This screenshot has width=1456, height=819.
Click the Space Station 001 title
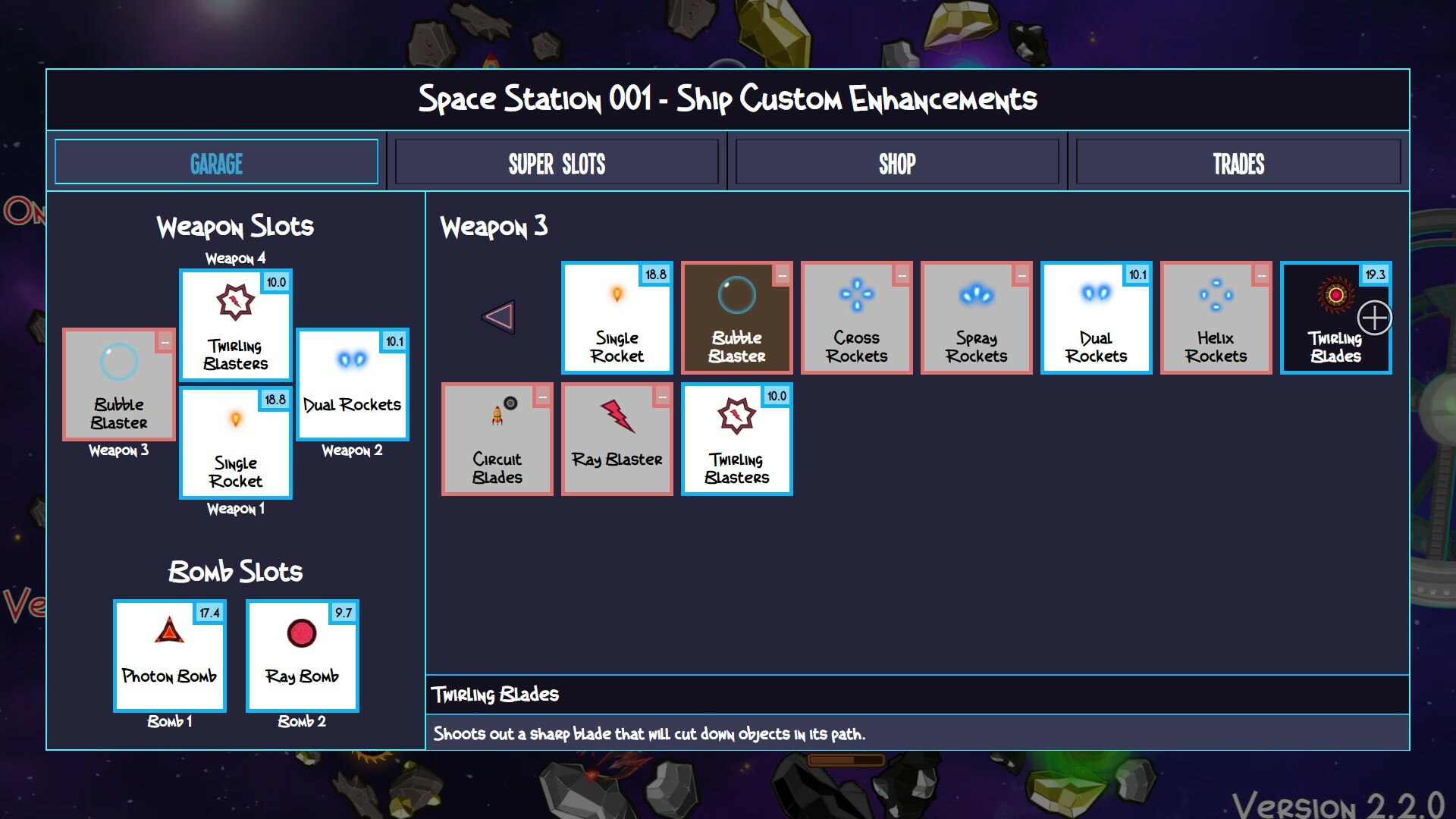[x=728, y=99]
